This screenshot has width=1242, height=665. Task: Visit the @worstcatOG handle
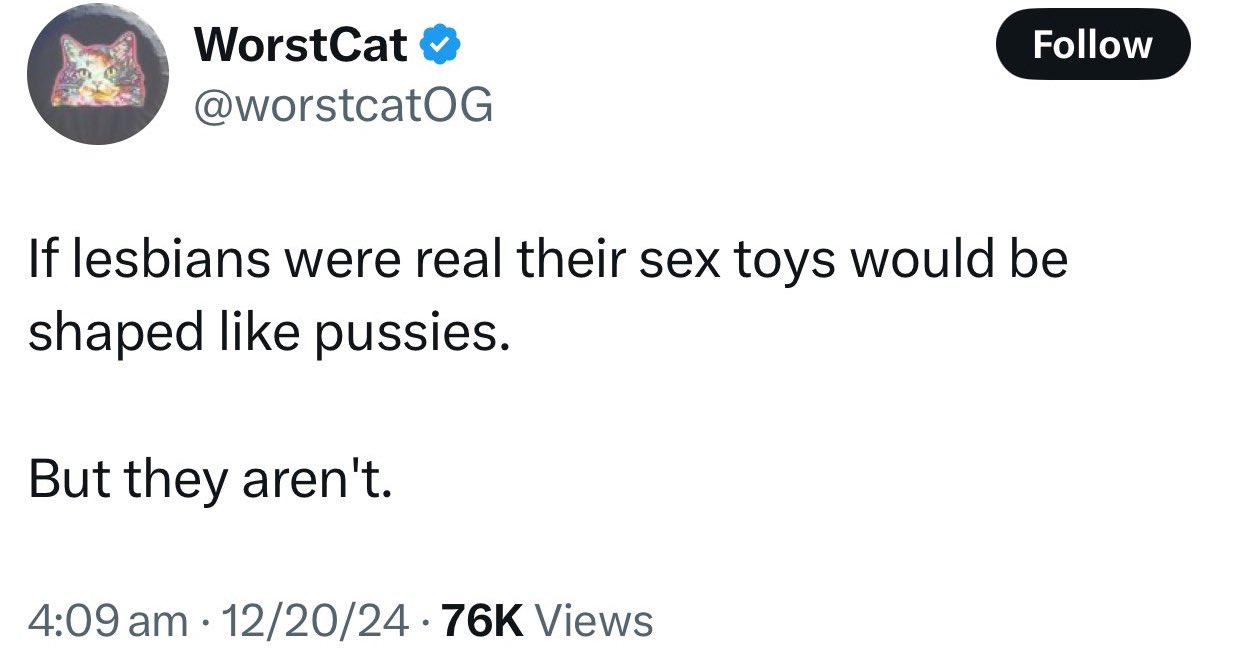pyautogui.click(x=343, y=104)
